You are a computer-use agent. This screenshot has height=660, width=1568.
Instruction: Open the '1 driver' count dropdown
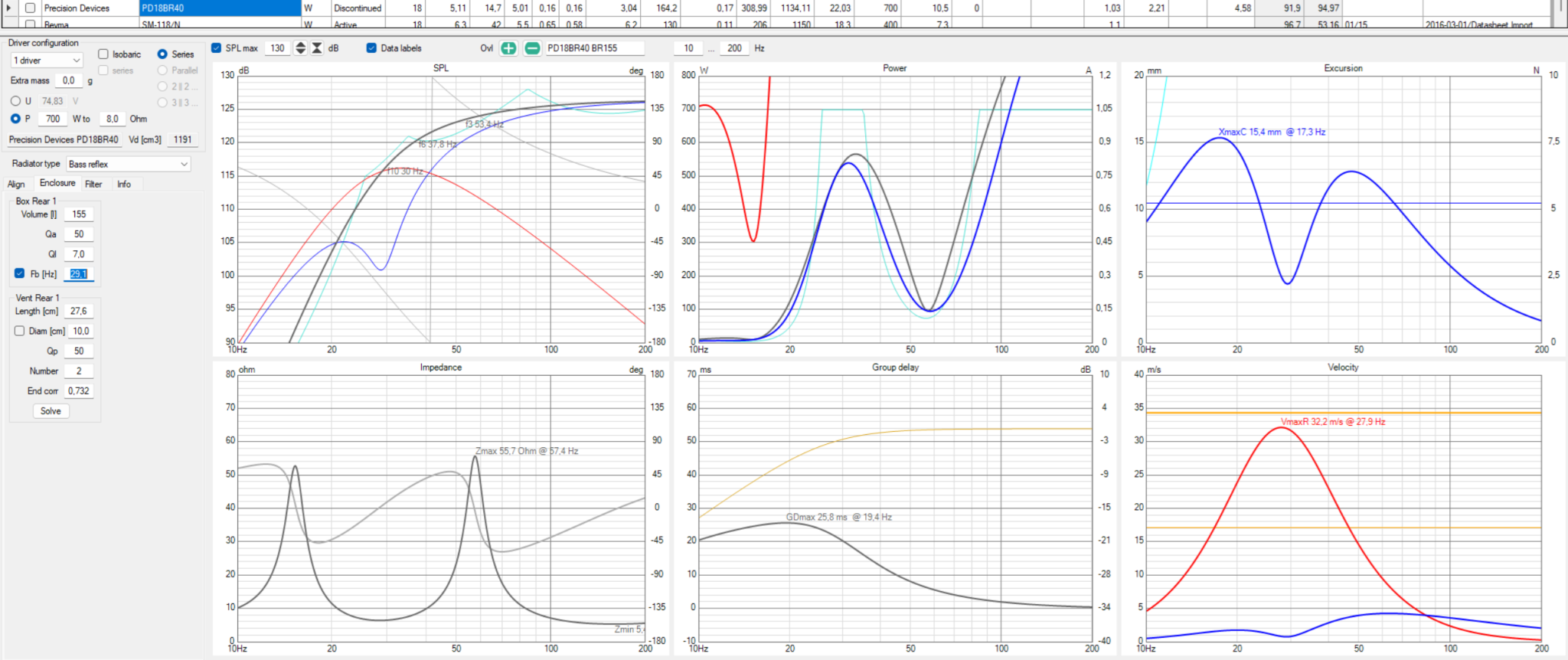[x=47, y=60]
